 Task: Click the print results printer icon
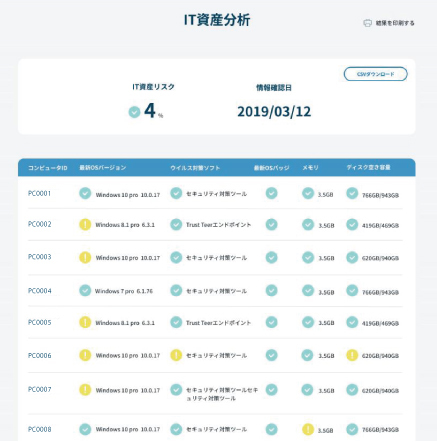367,23
